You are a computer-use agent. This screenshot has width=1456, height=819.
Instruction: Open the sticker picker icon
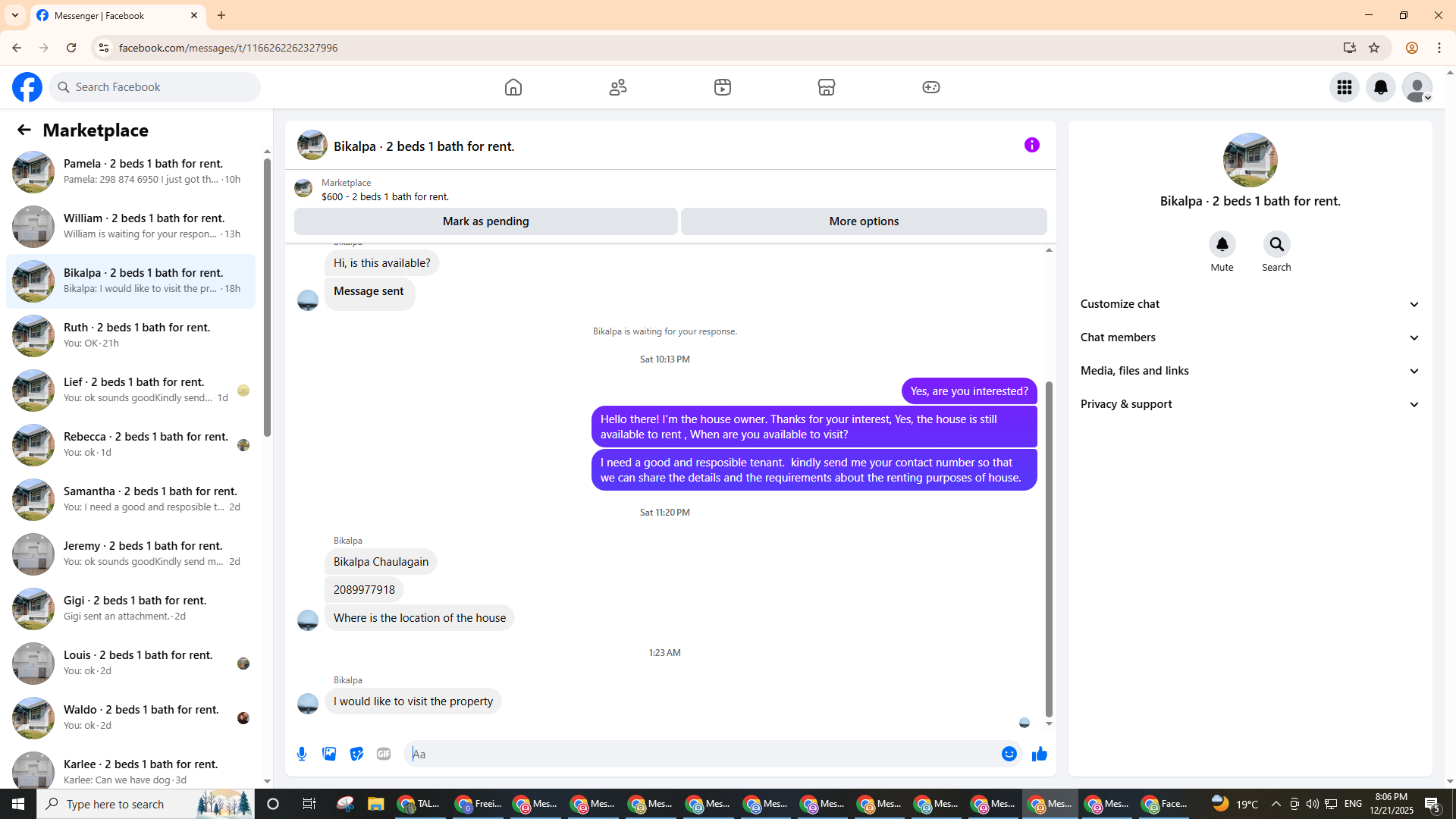356,754
